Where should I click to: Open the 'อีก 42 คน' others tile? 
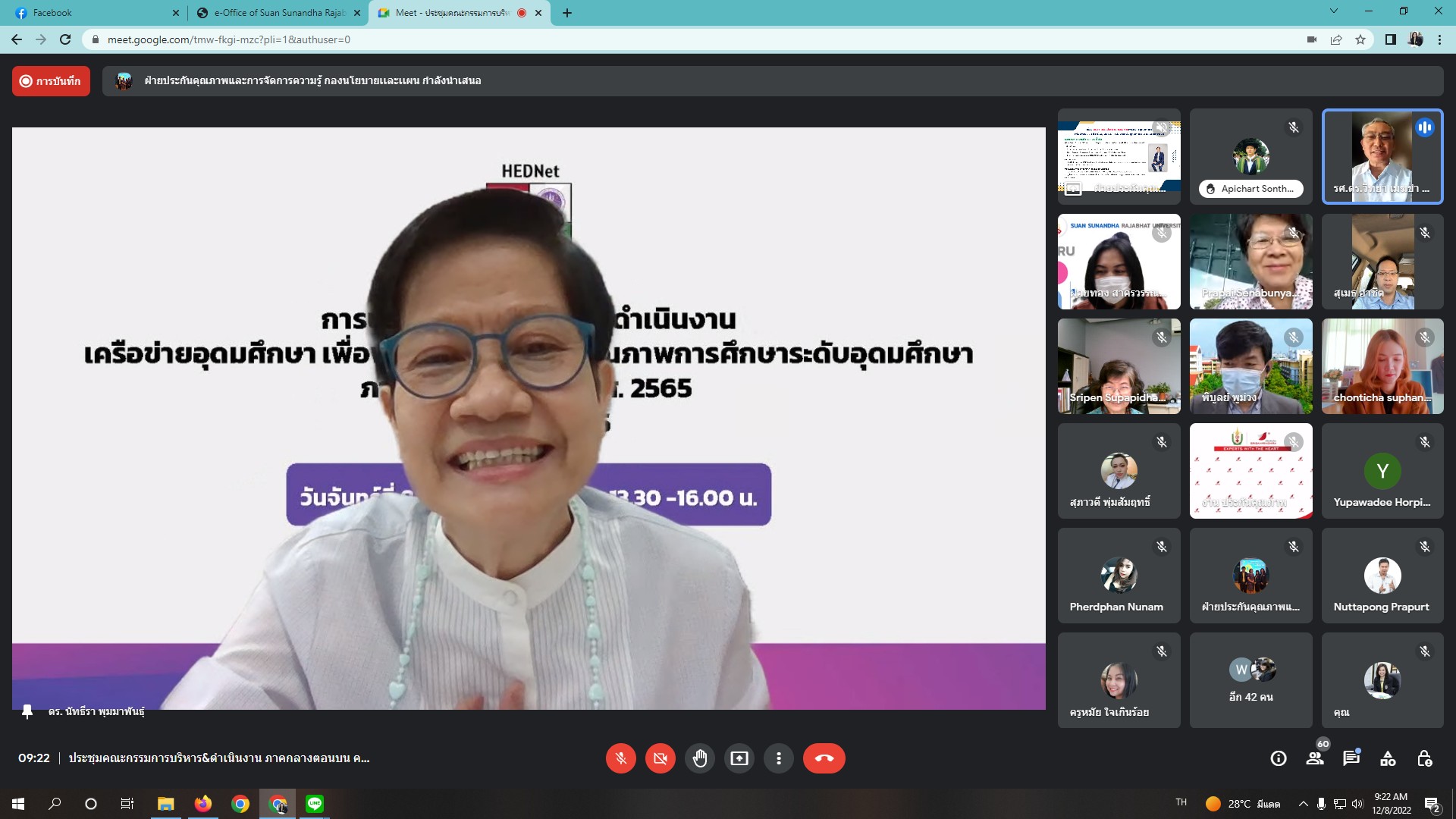pos(1250,680)
